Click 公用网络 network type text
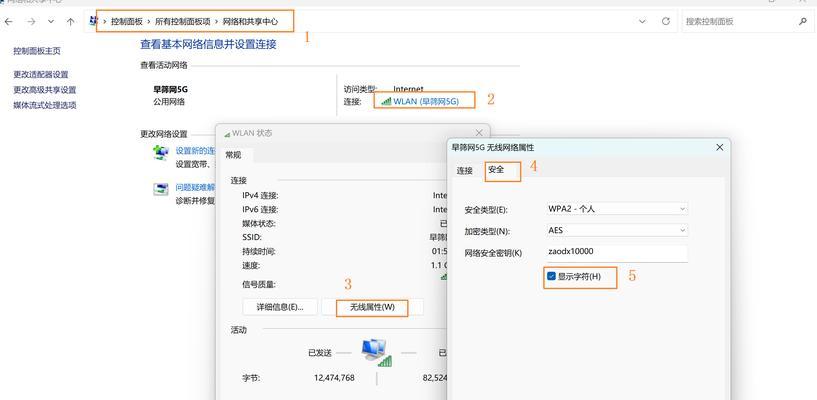Image resolution: width=817 pixels, height=400 pixels. [x=169, y=102]
